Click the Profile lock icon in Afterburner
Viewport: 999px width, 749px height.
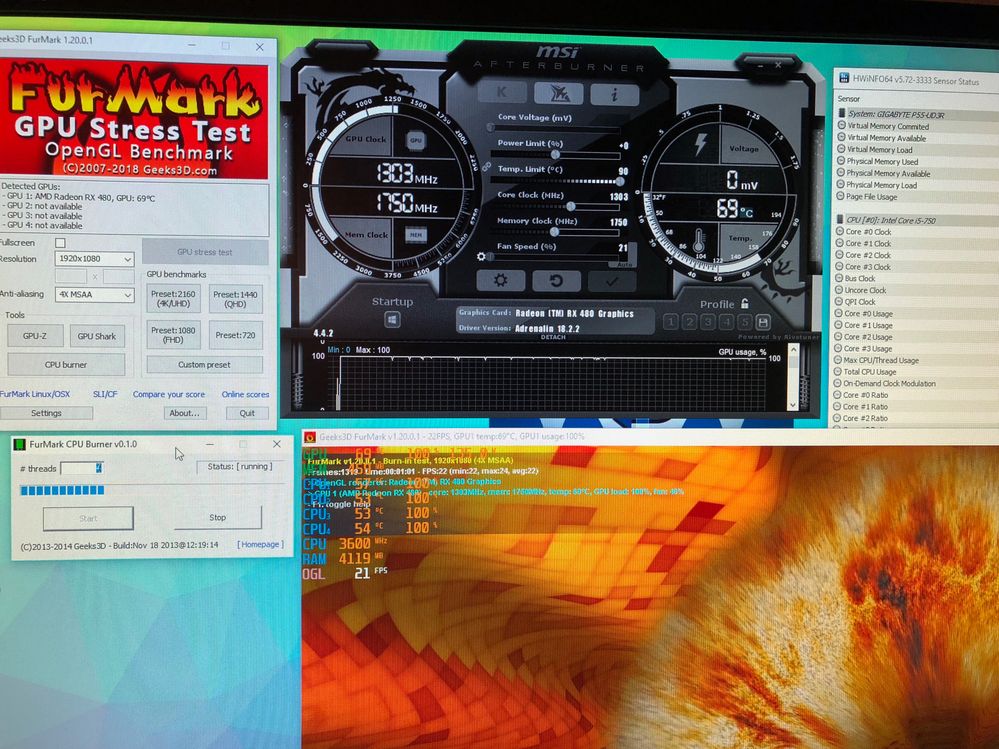[x=745, y=304]
